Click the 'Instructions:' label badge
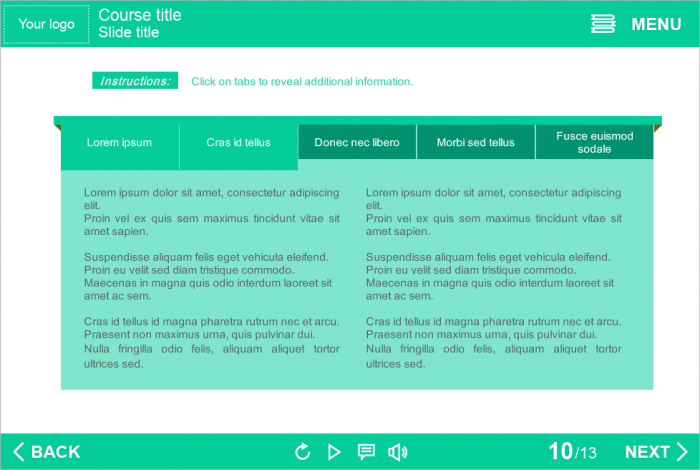This screenshot has height=470, width=700. point(135,81)
